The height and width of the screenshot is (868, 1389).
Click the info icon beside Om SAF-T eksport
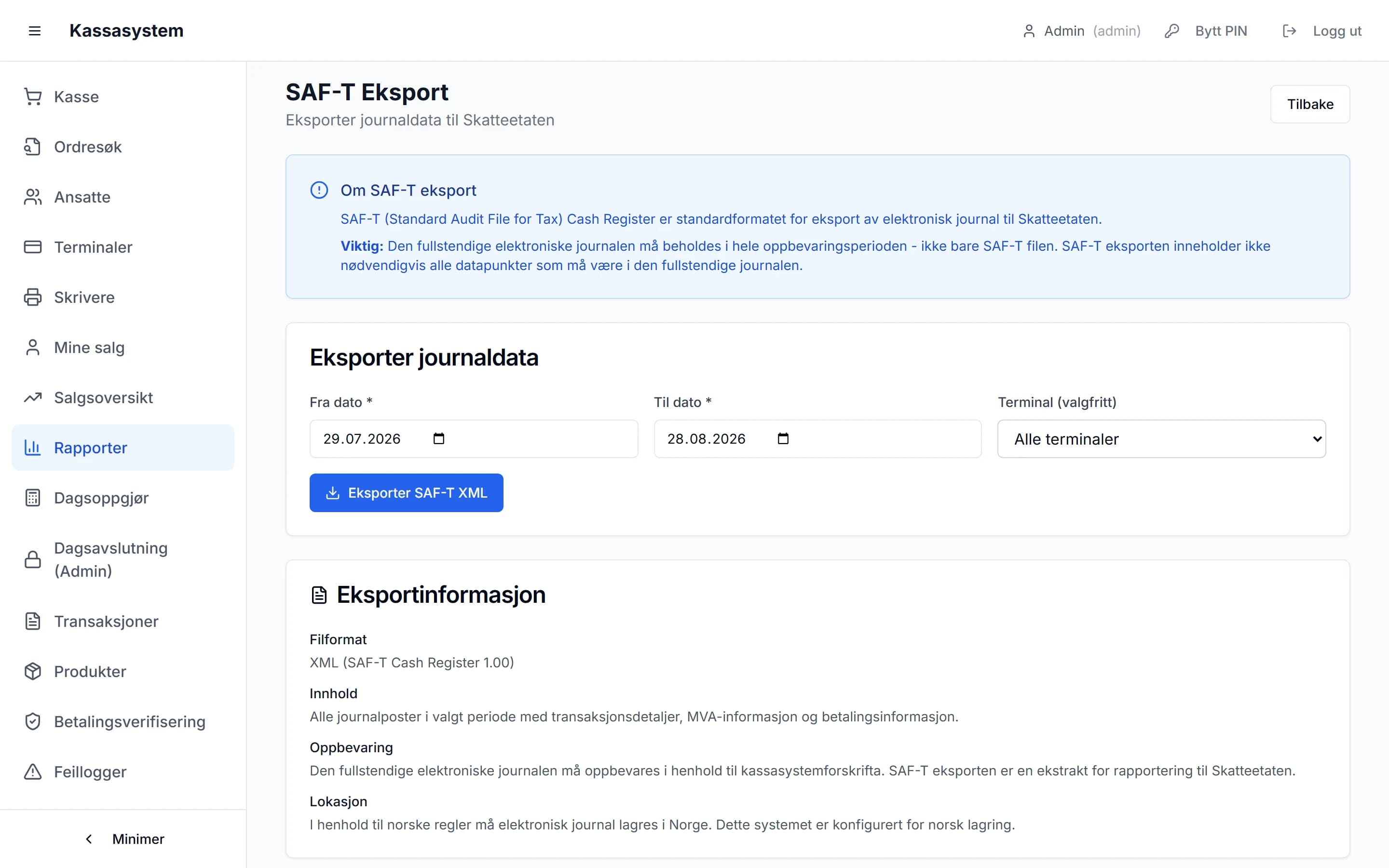(x=319, y=190)
